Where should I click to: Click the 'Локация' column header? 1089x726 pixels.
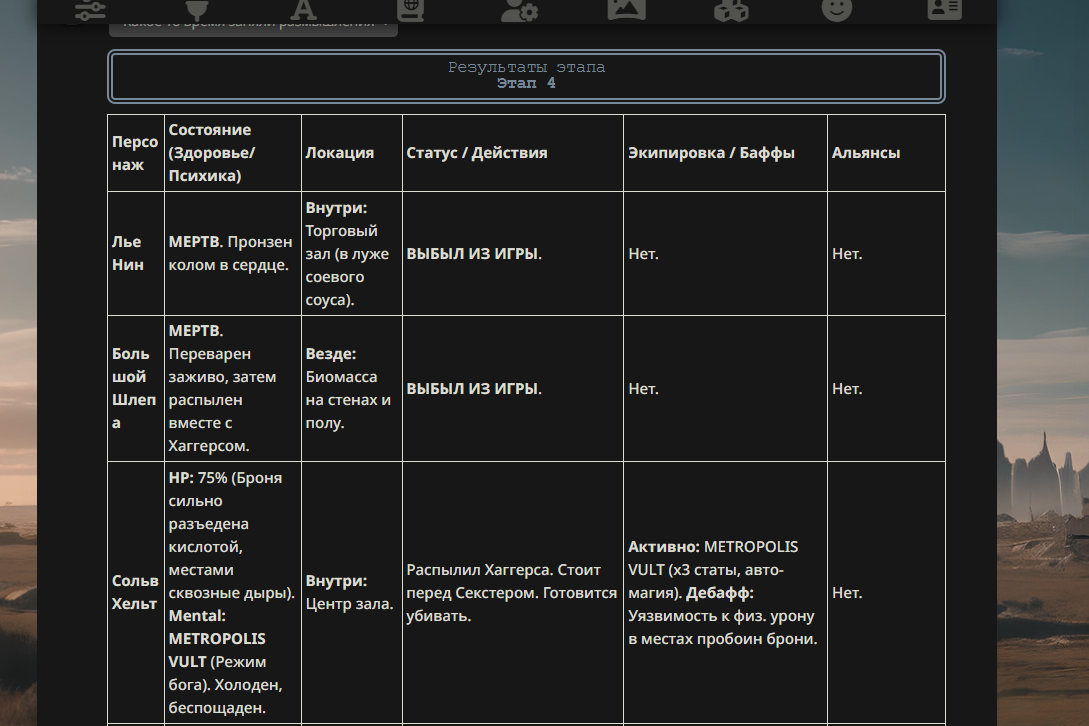click(x=351, y=153)
